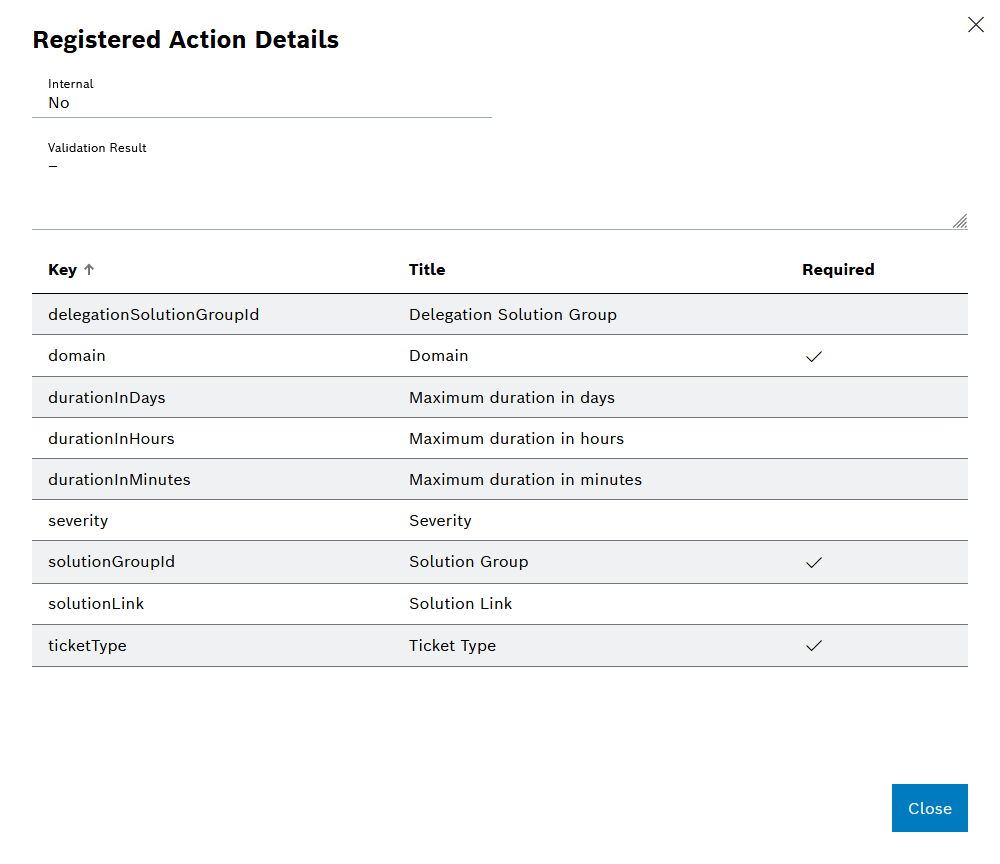Image resolution: width=1000 pixels, height=864 pixels.
Task: Select the durationInMinutes row
Action: point(400,479)
